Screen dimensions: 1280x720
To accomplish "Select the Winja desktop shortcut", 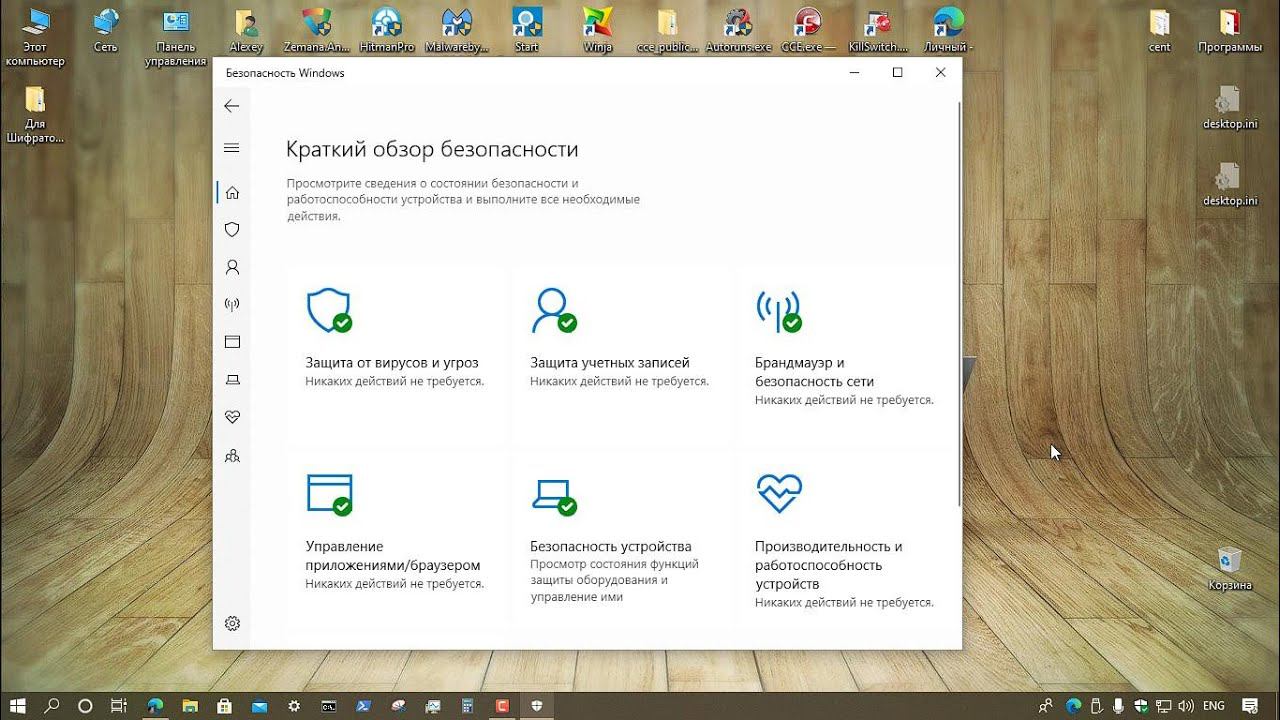I will [597, 31].
